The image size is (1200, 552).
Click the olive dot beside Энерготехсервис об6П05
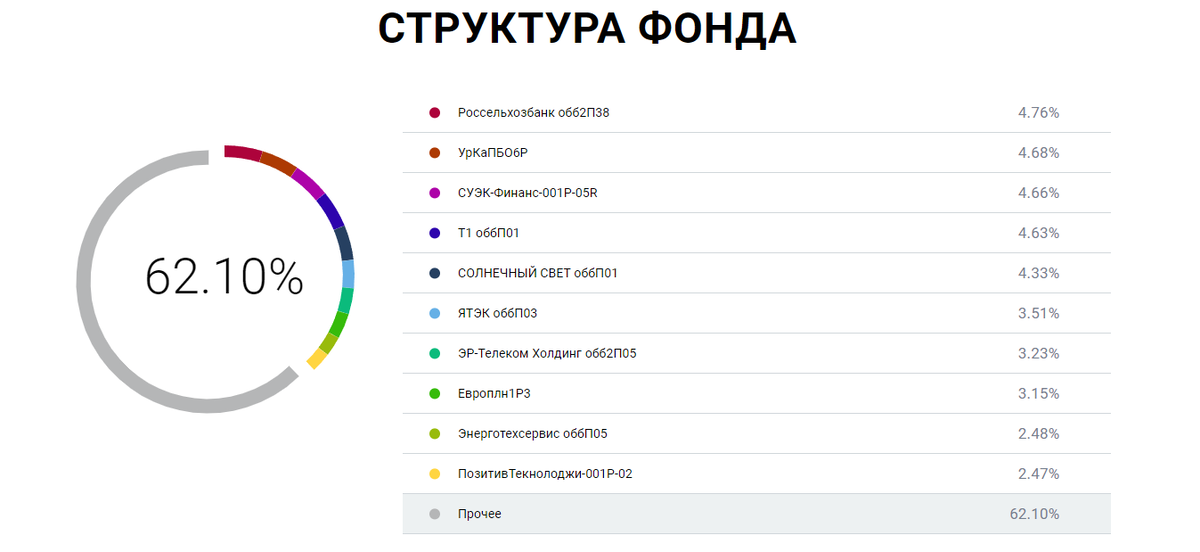(434, 433)
